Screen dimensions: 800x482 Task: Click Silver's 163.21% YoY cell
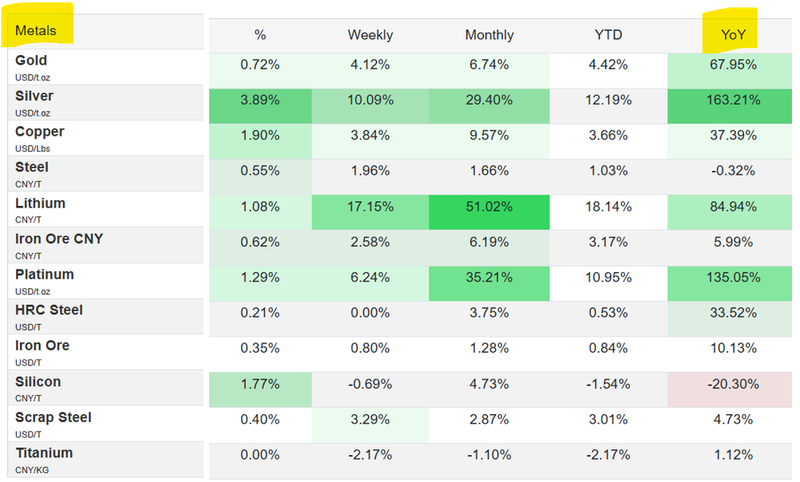pos(728,101)
